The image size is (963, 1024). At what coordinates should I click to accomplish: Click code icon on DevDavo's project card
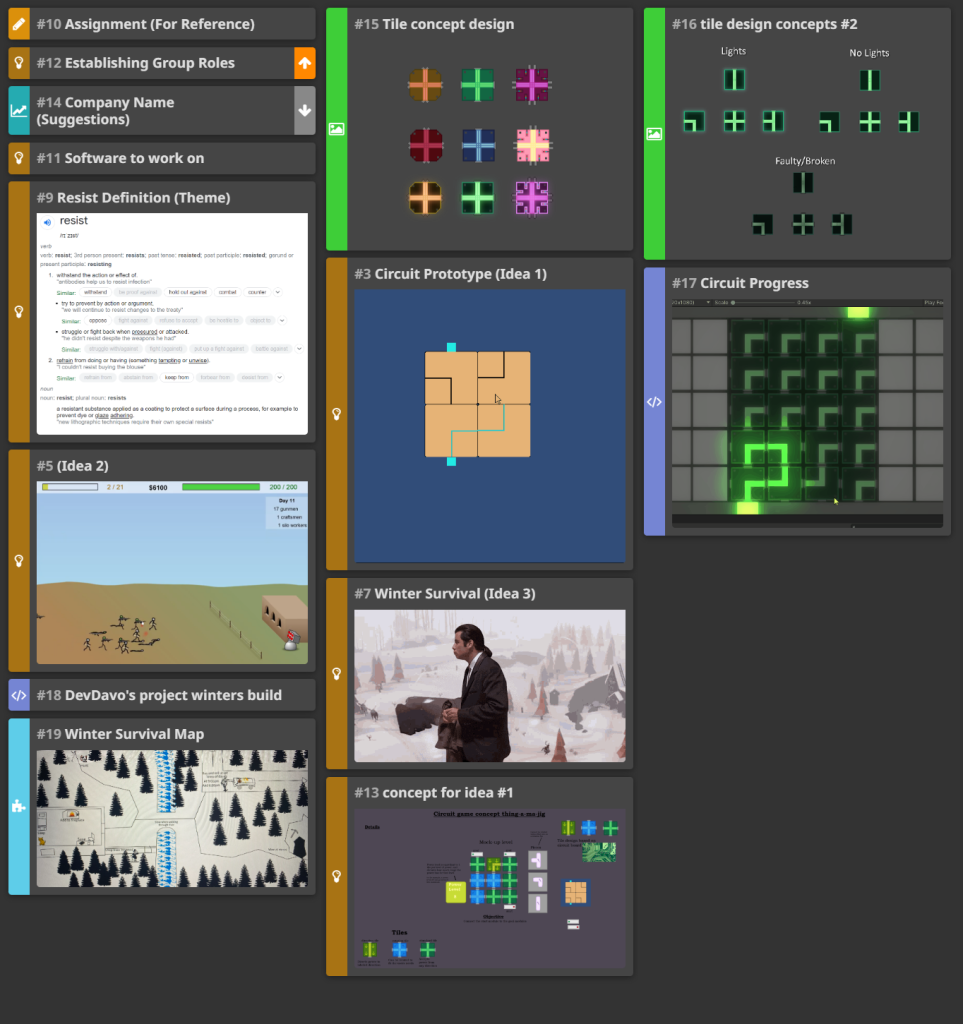tap(19, 695)
